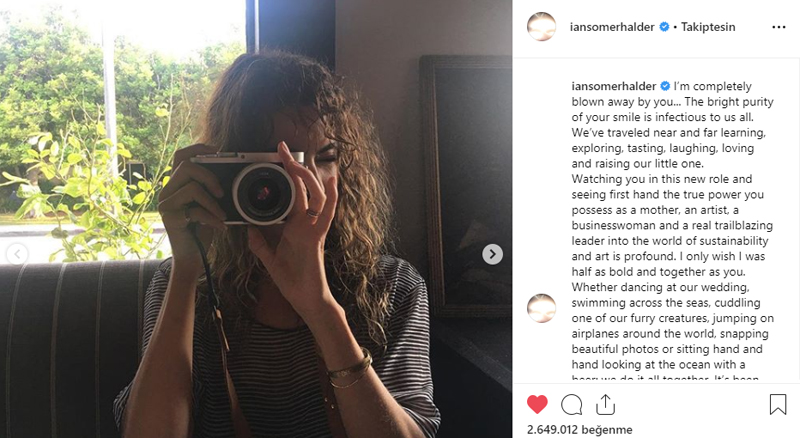Open the comment speech bubble icon
This screenshot has width=800, height=438.
[x=572, y=404]
